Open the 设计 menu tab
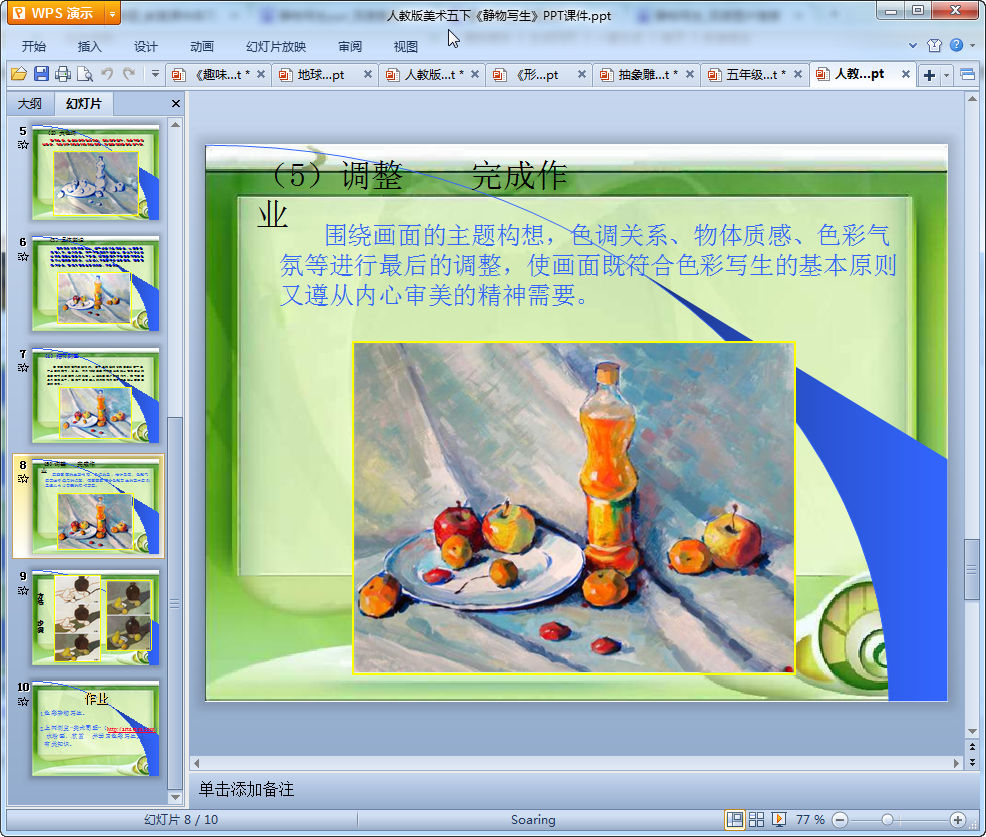This screenshot has height=837, width=986. pyautogui.click(x=145, y=47)
